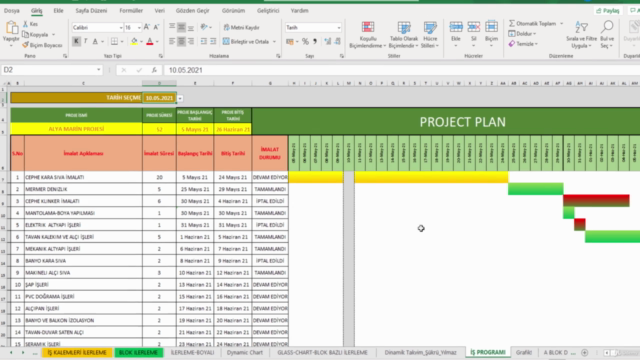Screen dimensions: 640x360
Task: Expand the Temizle clear dropdown
Action: click(536, 44)
